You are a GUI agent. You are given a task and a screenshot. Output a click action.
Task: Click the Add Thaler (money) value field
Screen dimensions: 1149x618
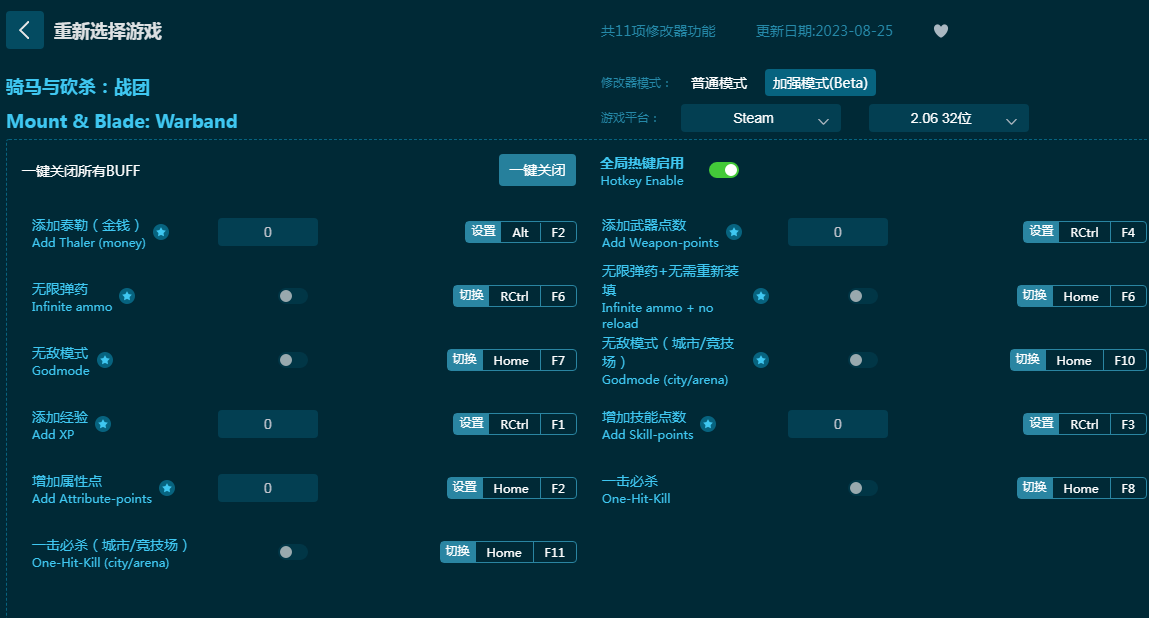point(267,232)
